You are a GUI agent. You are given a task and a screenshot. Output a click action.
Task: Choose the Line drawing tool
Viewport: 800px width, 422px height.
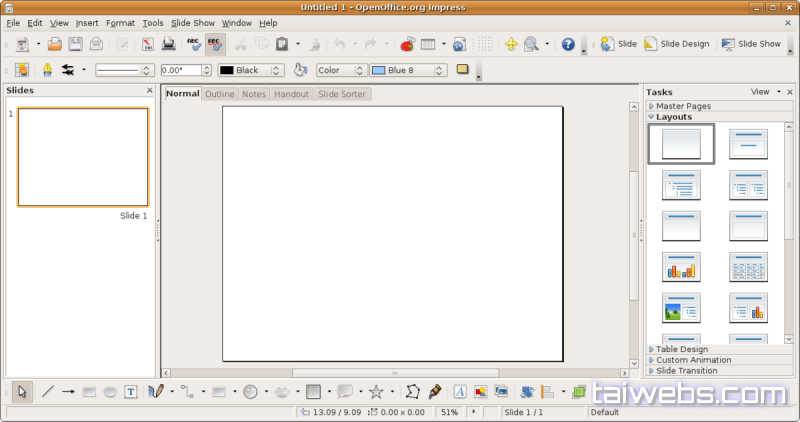[47, 392]
